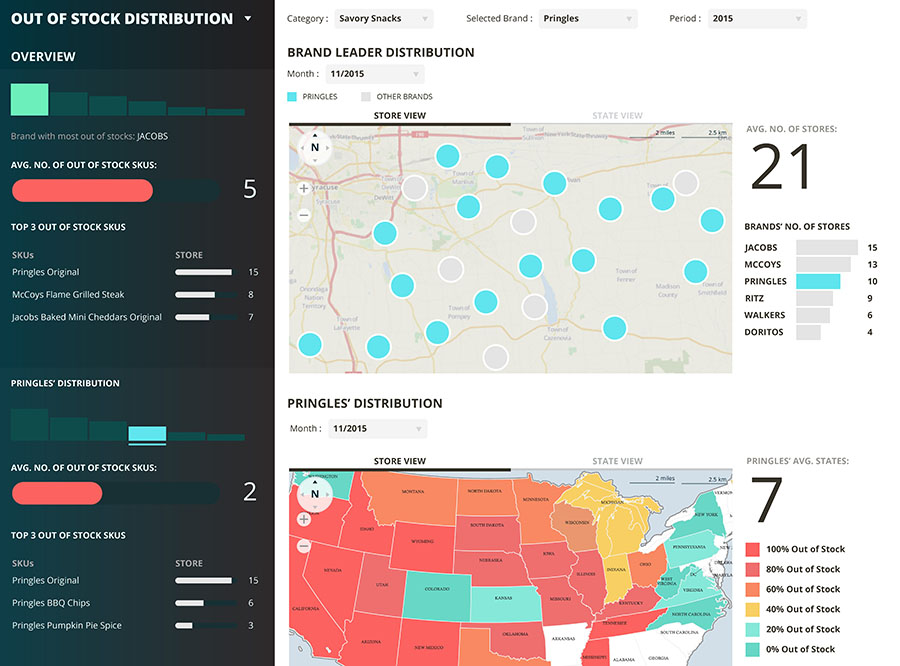Screen dimensions: 900x666
Task: Select the Pringles BBQ Chips SKU row
Action: pos(135,603)
